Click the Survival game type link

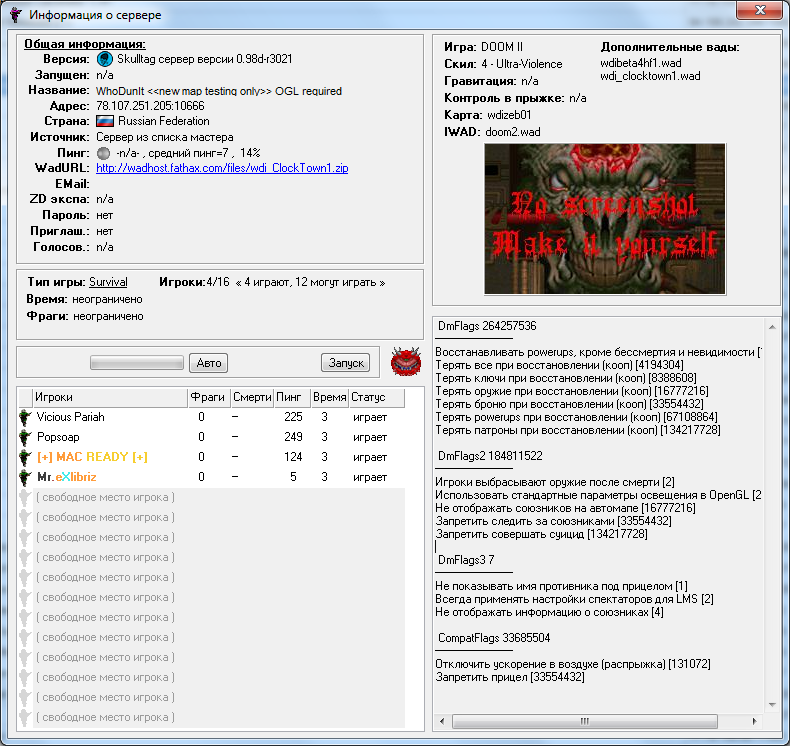(108, 283)
